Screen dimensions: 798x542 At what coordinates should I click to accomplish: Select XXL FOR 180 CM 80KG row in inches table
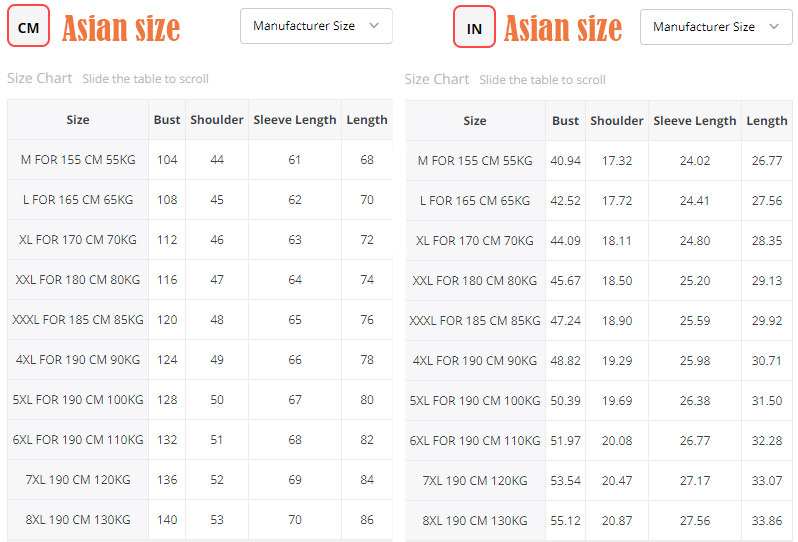tap(475, 281)
